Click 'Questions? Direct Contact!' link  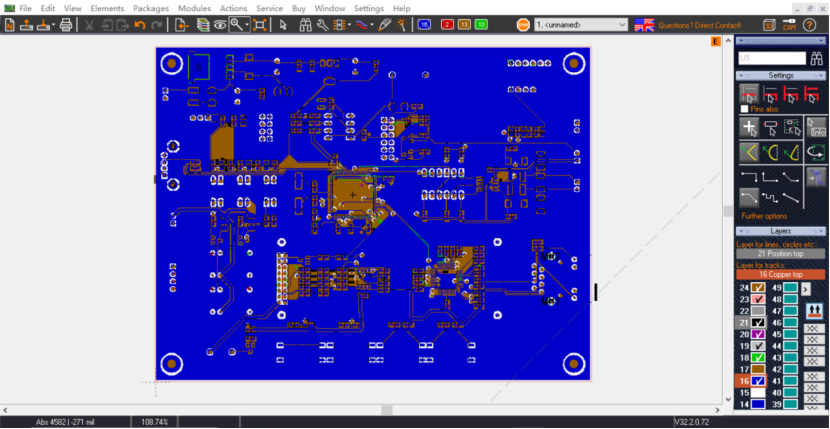pos(699,25)
